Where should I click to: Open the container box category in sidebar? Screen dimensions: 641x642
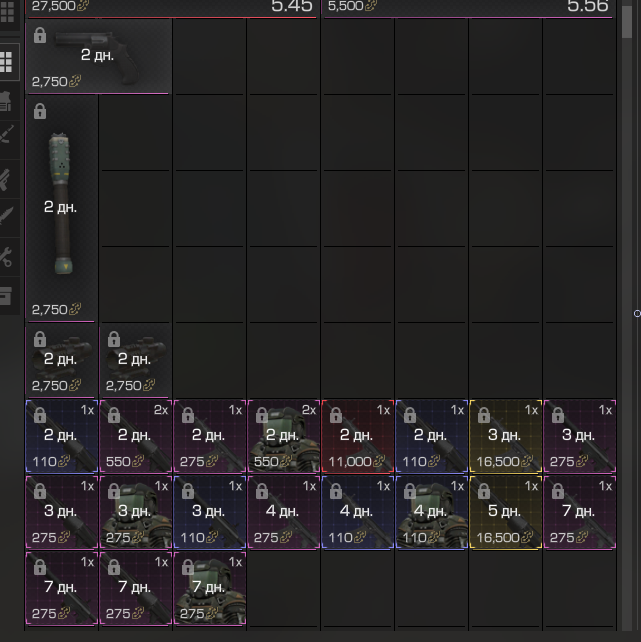(x=6, y=296)
